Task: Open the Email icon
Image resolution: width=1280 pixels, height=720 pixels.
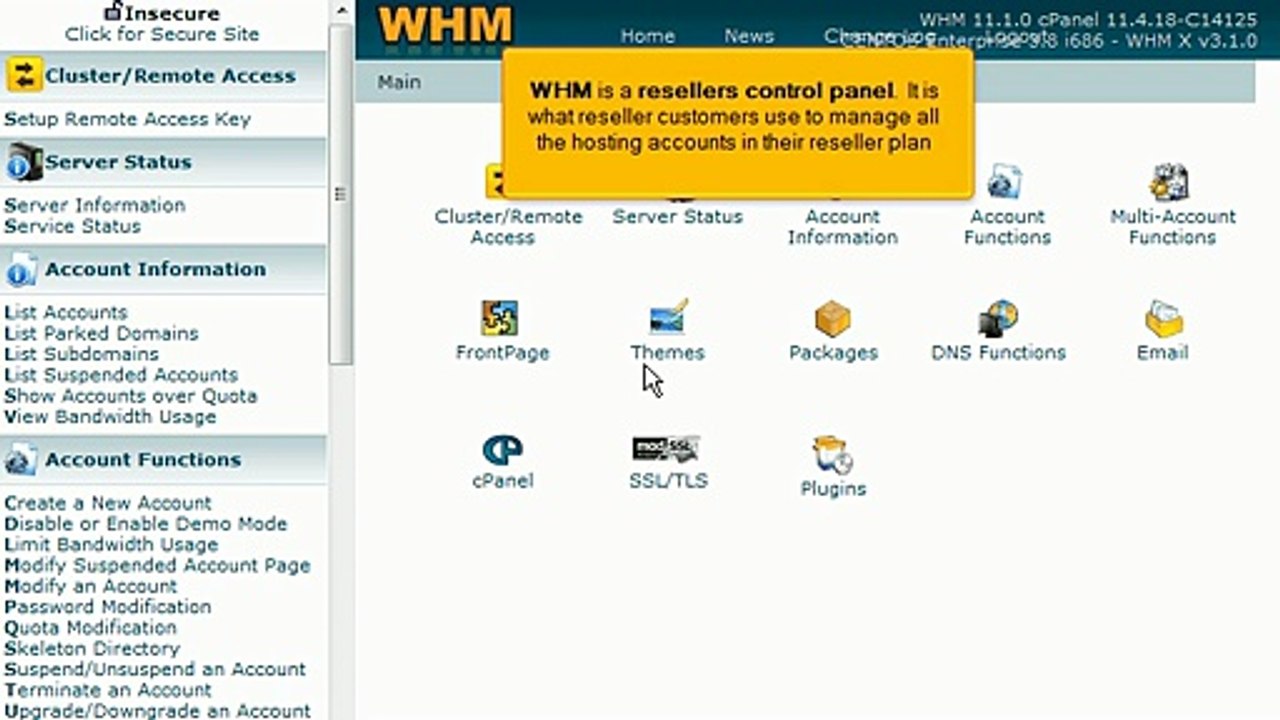Action: tap(1163, 319)
